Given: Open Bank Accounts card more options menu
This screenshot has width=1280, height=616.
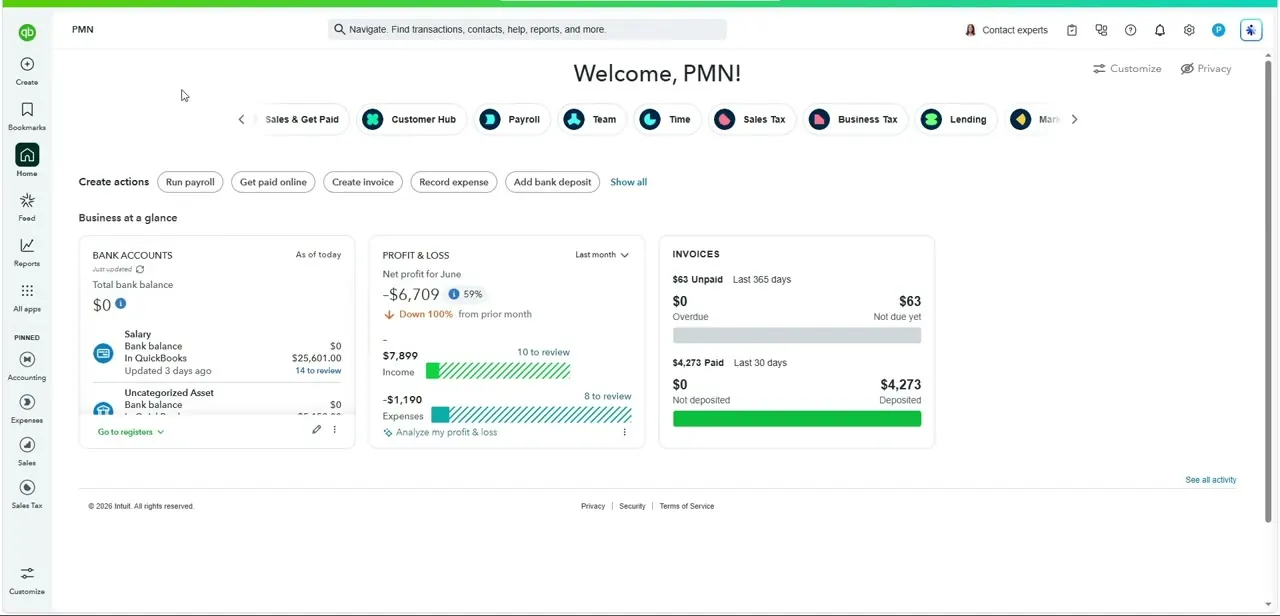Looking at the screenshot, I should tap(335, 430).
